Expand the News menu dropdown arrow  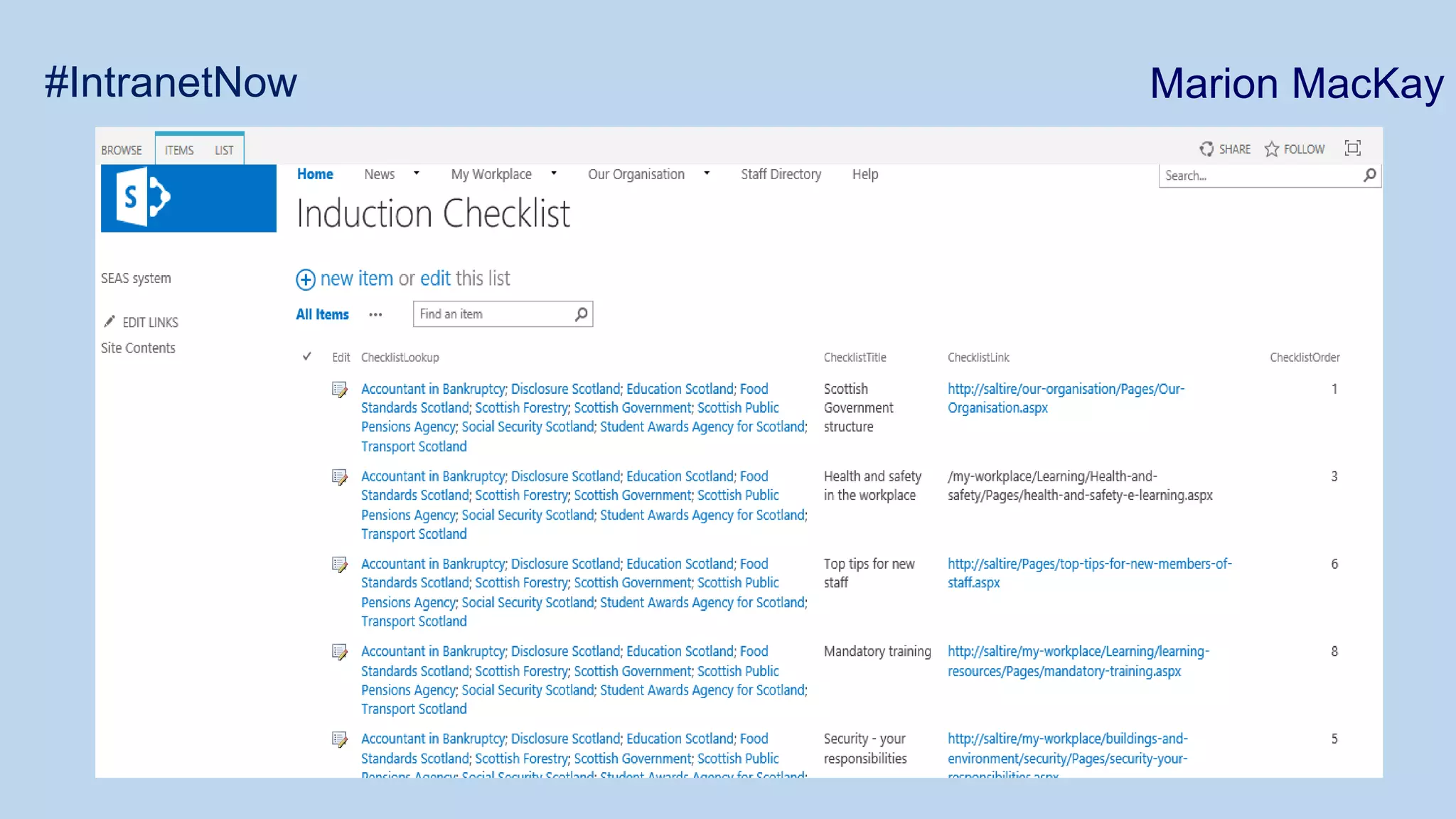point(417,173)
